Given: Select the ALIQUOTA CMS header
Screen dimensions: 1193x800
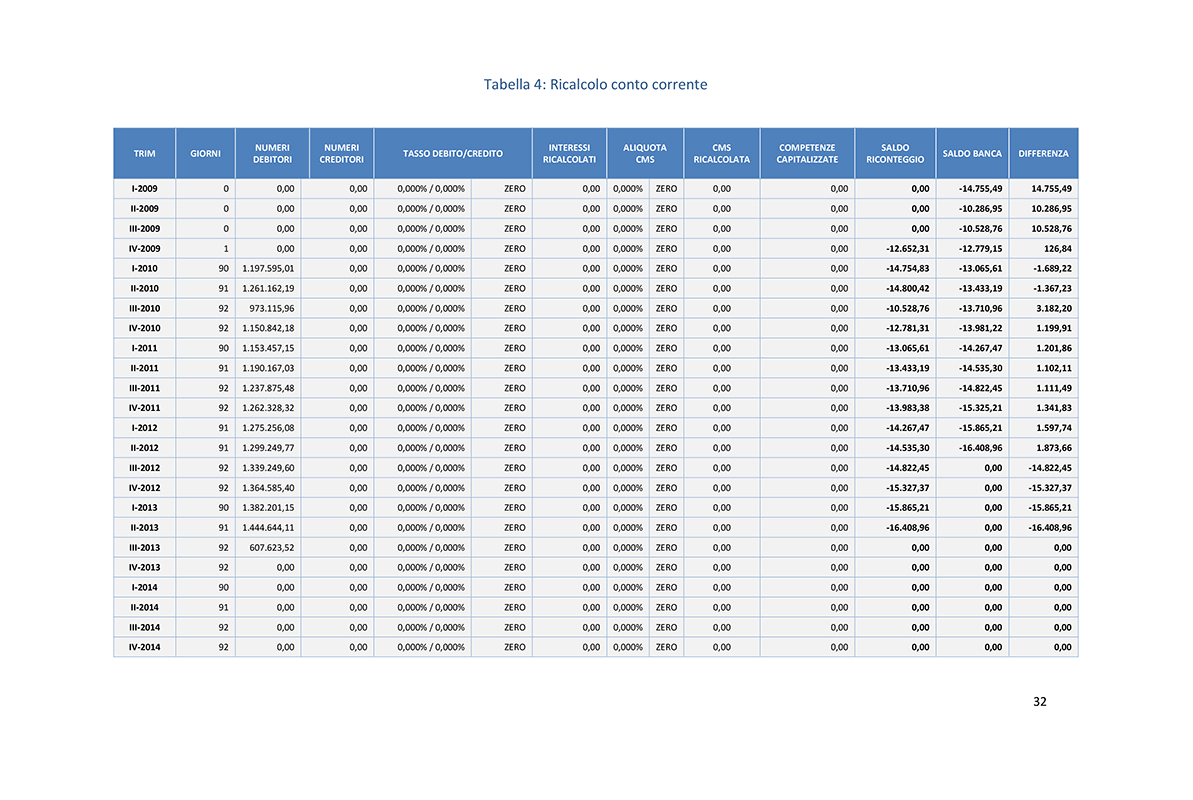Looking at the screenshot, I should point(645,154).
